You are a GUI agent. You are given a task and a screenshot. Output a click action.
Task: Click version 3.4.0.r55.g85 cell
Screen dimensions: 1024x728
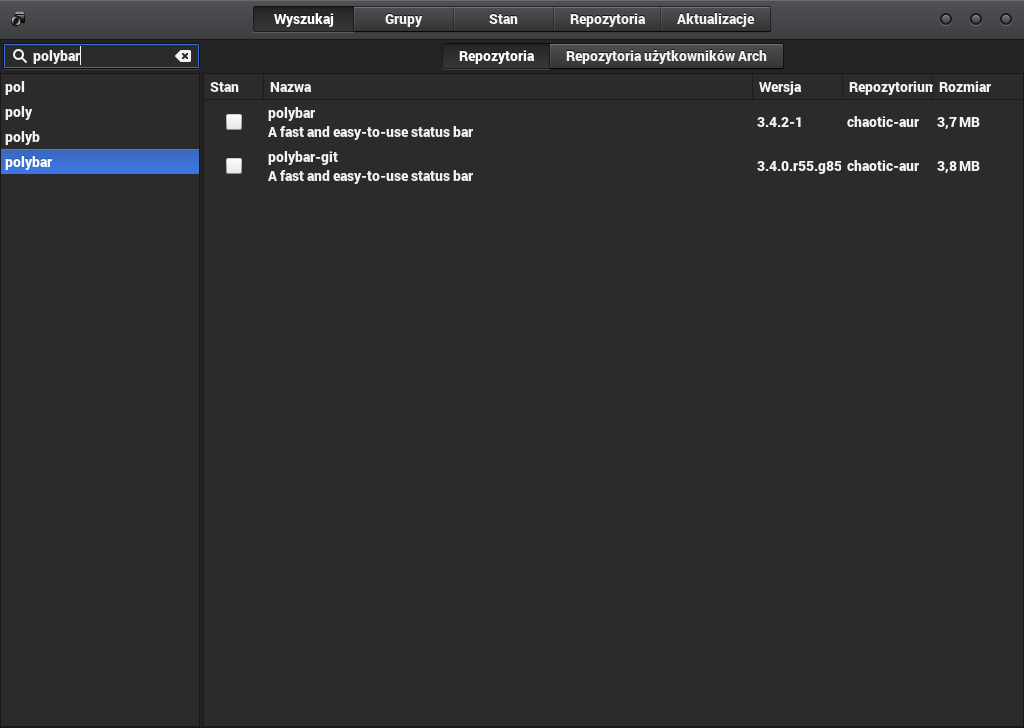(799, 166)
